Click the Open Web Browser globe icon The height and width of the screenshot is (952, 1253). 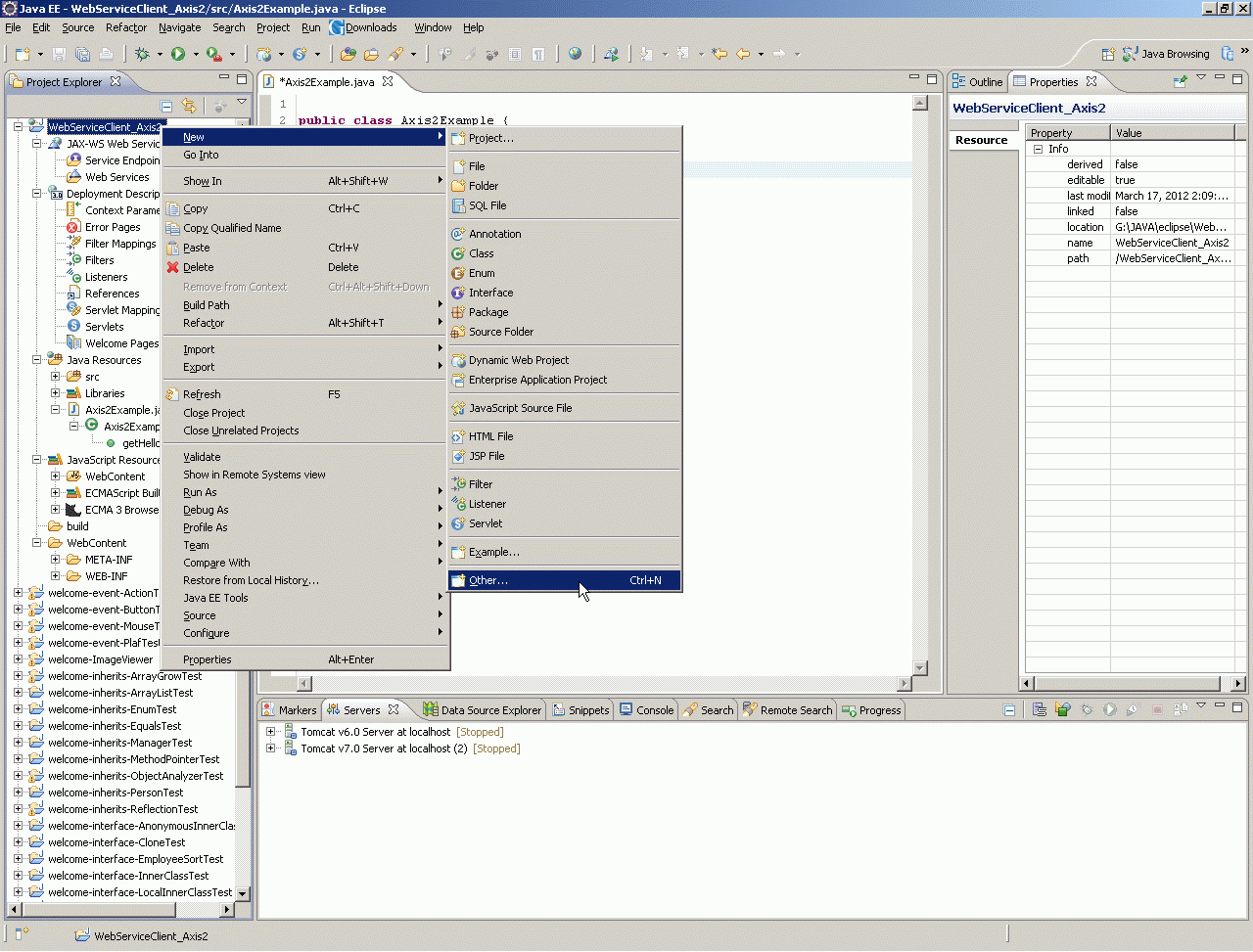pyautogui.click(x=575, y=54)
